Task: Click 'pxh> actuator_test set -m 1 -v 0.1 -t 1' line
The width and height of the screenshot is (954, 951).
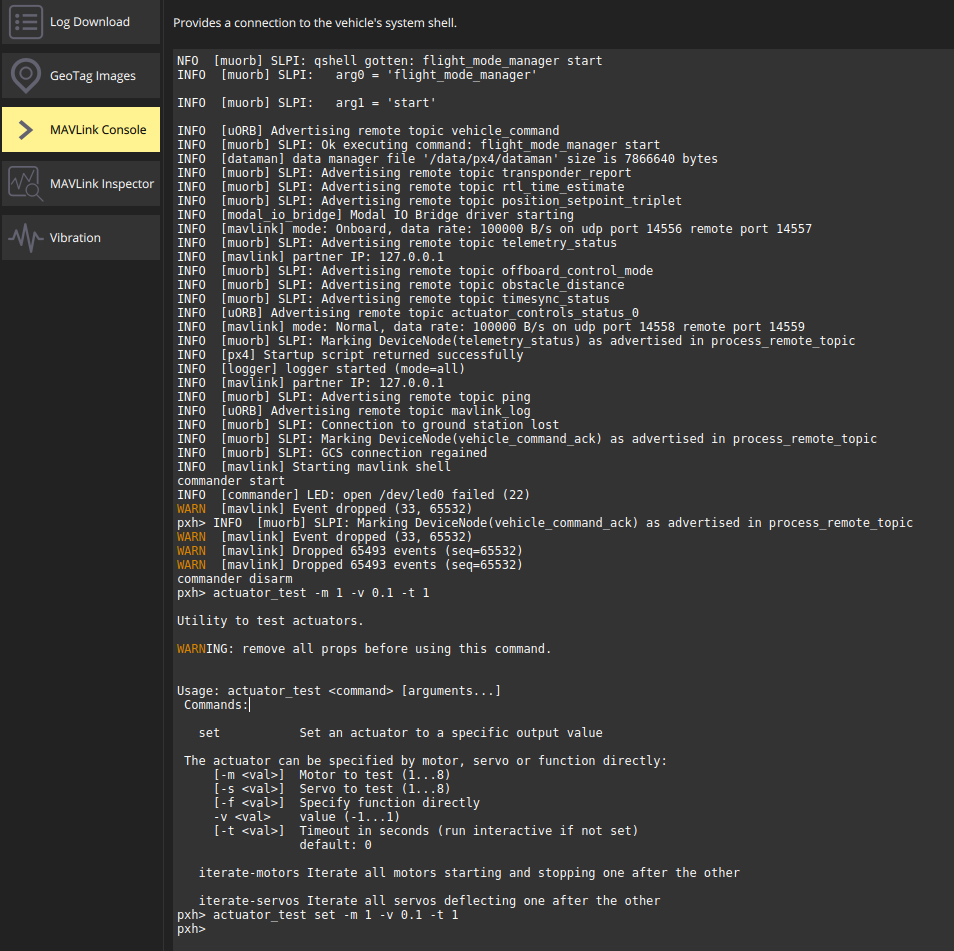Action: click(x=318, y=914)
